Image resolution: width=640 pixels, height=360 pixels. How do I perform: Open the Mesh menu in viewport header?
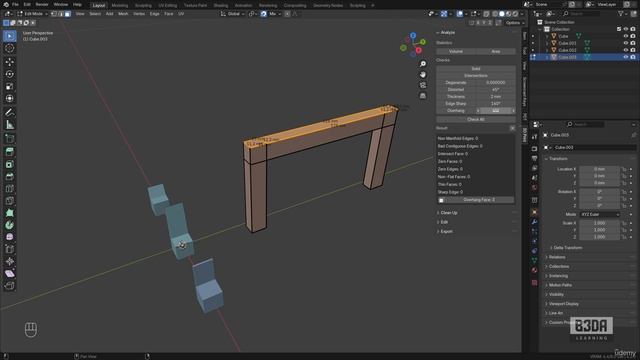123,14
